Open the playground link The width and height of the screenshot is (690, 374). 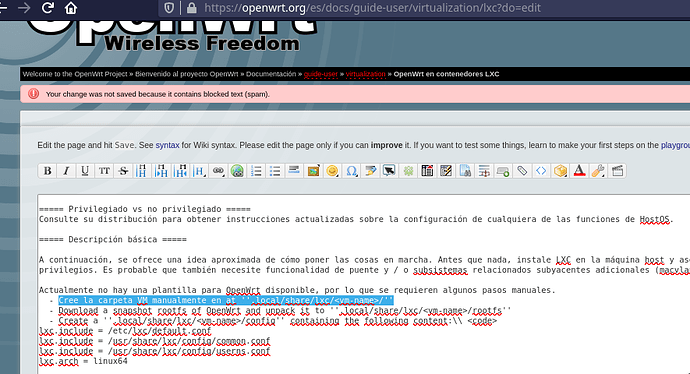(x=675, y=145)
